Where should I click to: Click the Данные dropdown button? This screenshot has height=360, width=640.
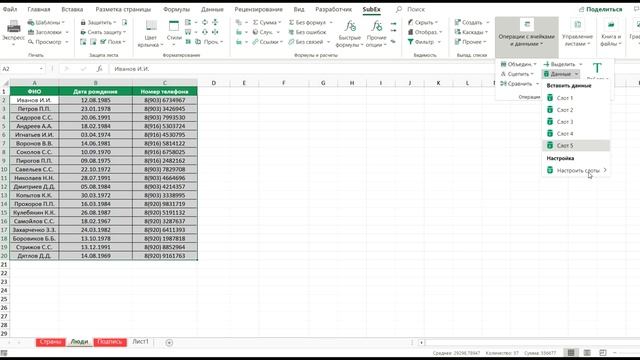(x=561, y=74)
